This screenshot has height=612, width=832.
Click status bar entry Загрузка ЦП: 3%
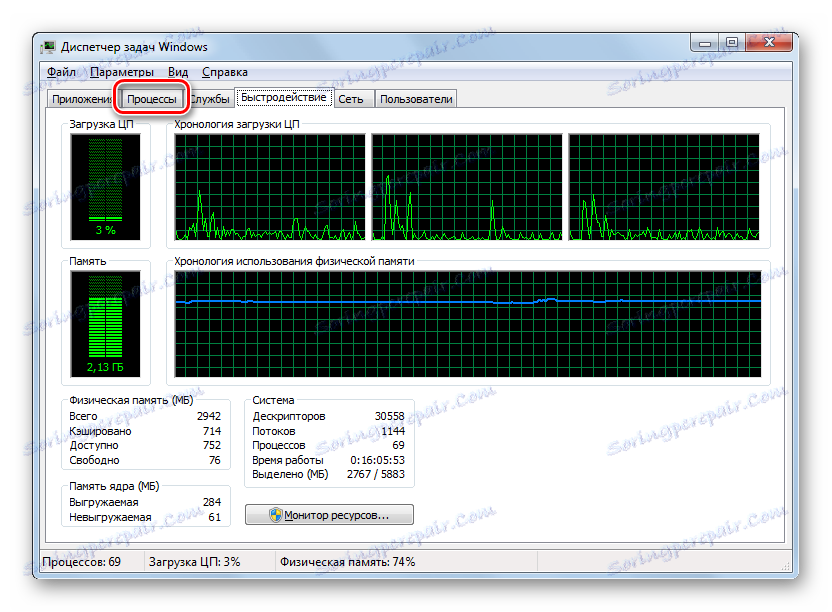click(x=194, y=562)
